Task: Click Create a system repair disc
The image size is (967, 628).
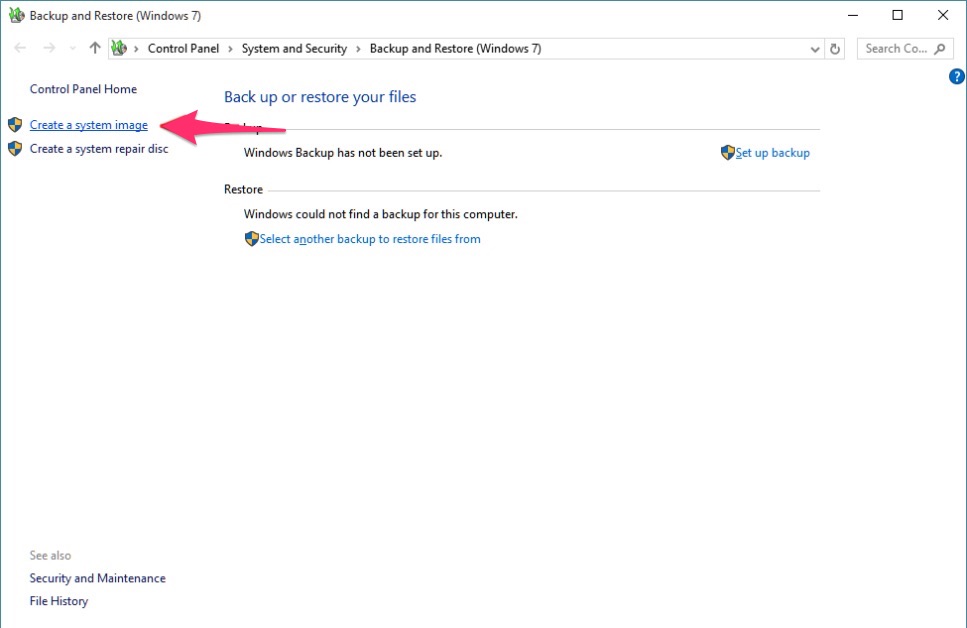Action: (99, 149)
